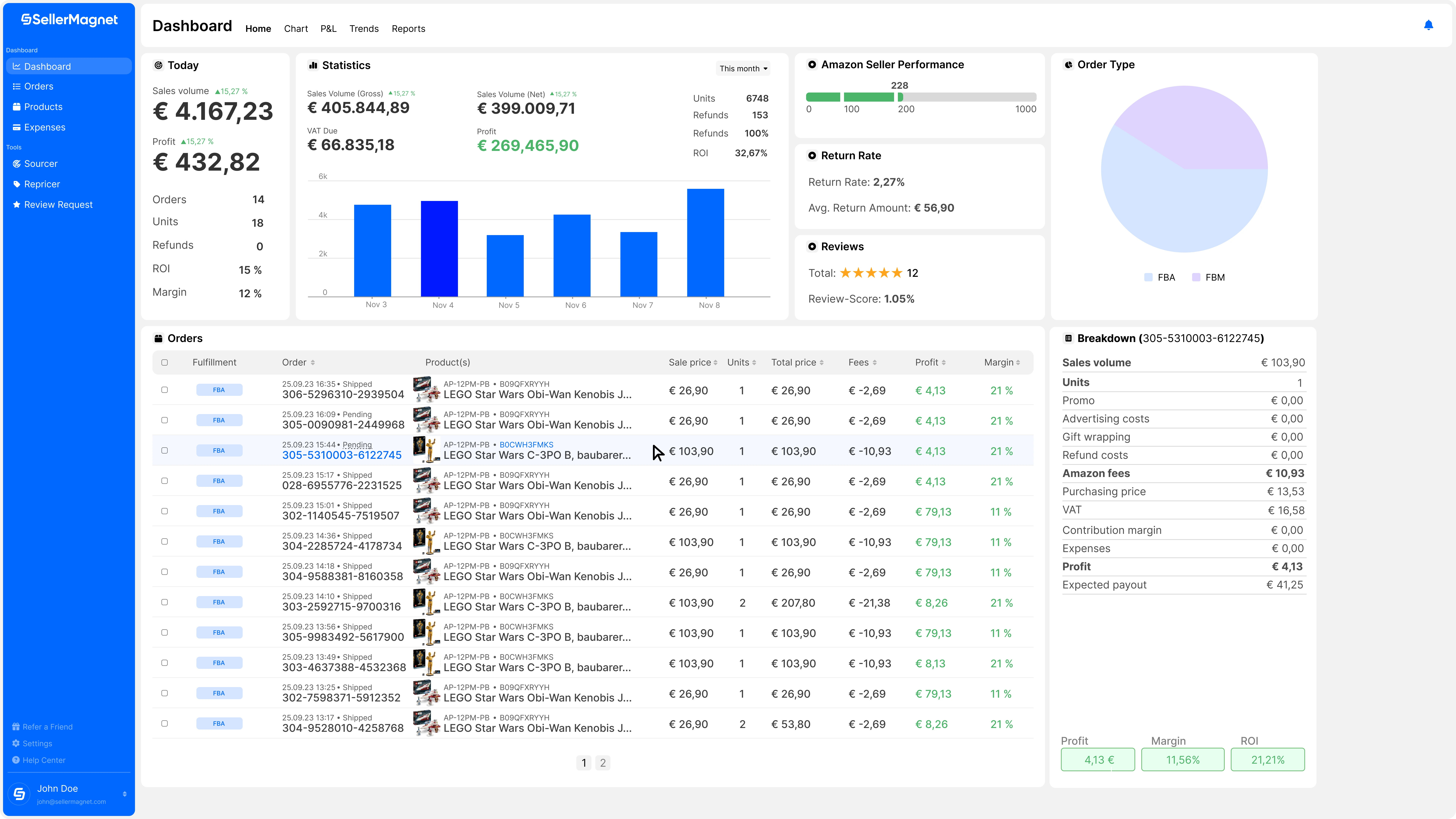Screen dimensions: 1456x819
Task: Open the Trends tab
Action: 364,29
